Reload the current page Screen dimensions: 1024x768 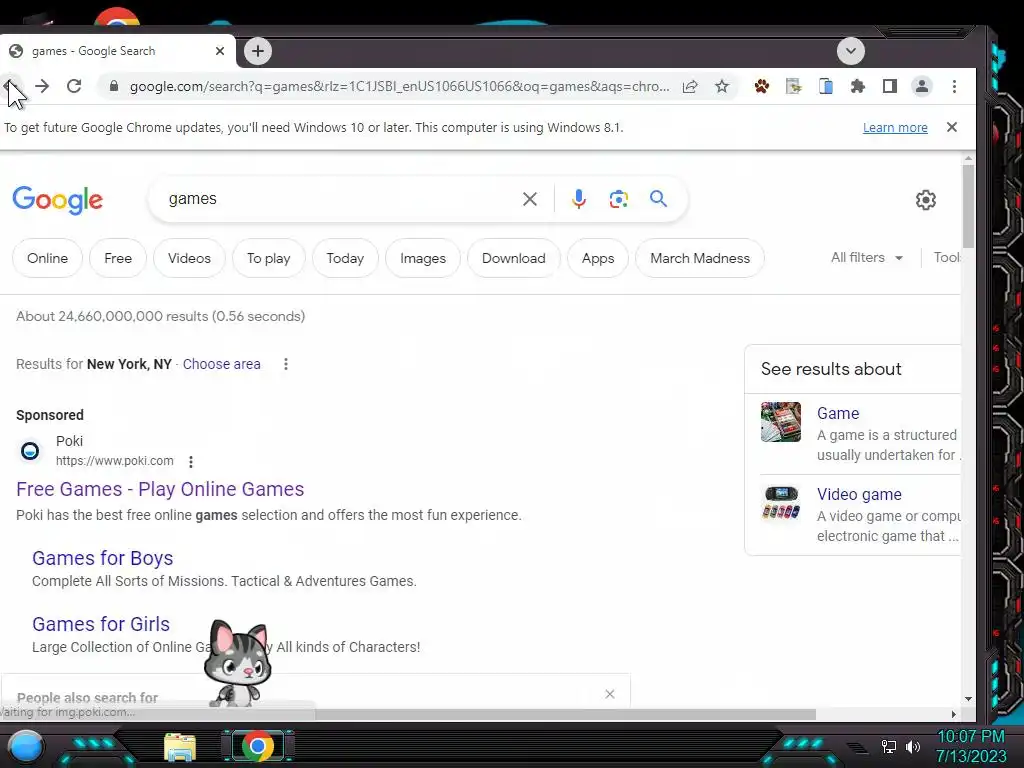74,86
